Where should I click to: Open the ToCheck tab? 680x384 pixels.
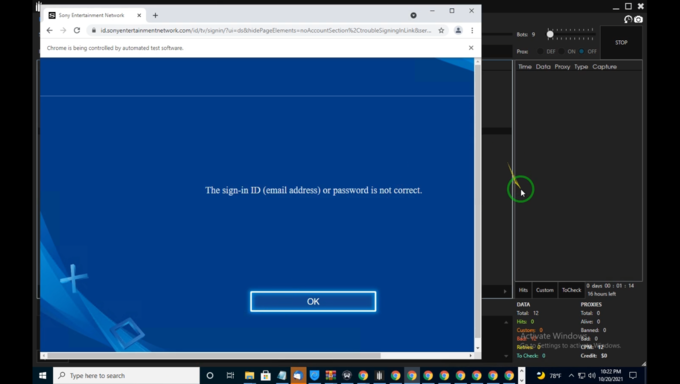coord(571,290)
